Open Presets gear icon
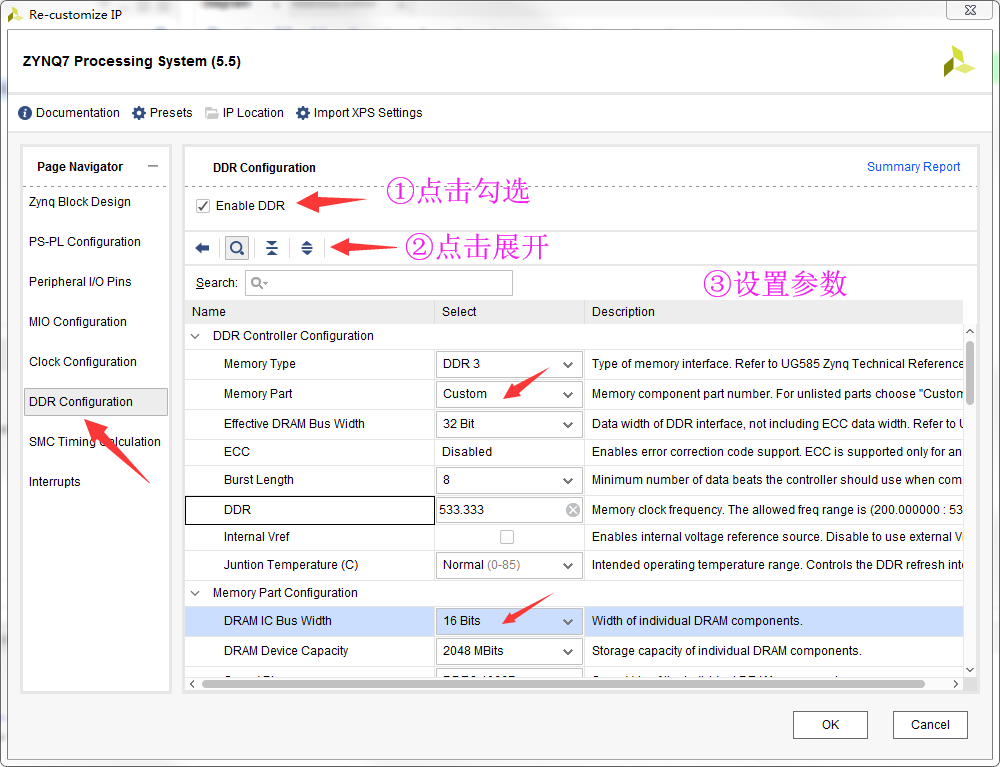This screenshot has height=767, width=1000. [139, 113]
